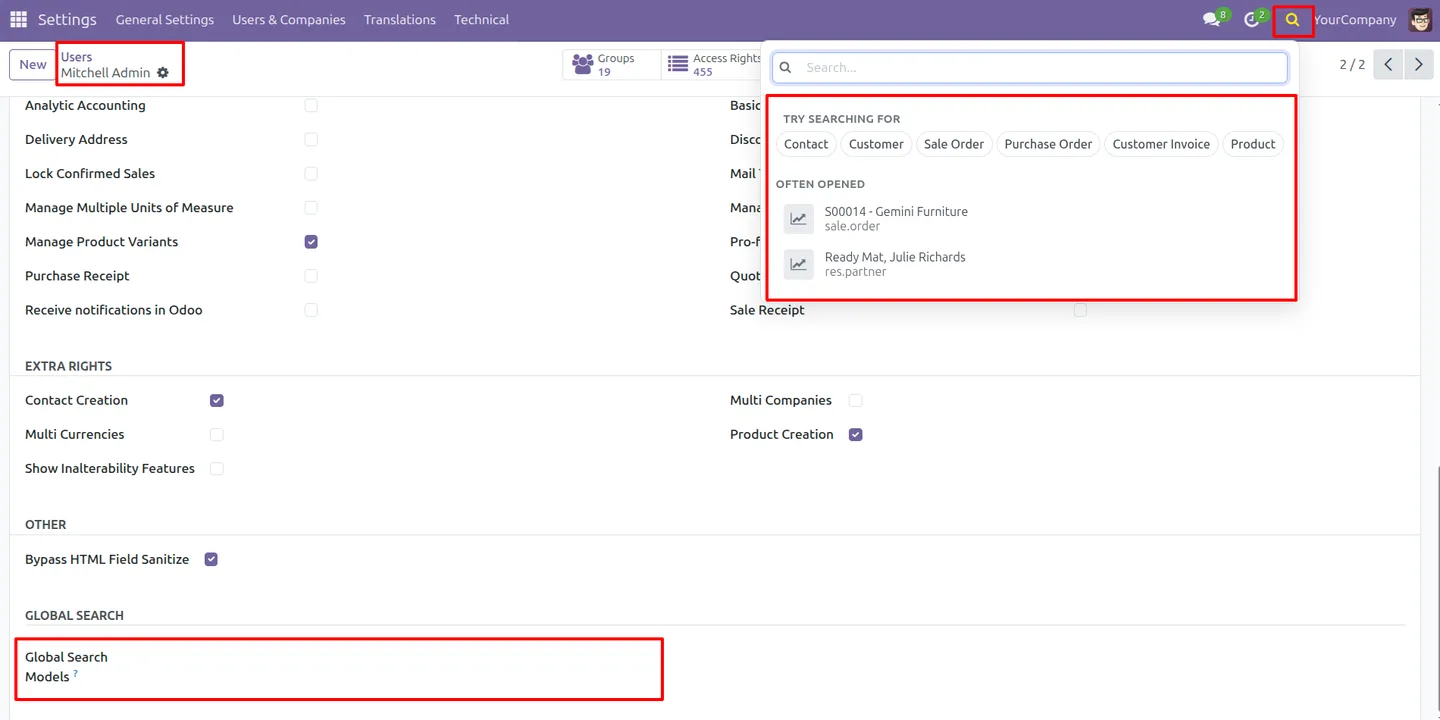The image size is (1440, 720).
Task: Enable Multi Companies checkbox
Action: pyautogui.click(x=855, y=400)
